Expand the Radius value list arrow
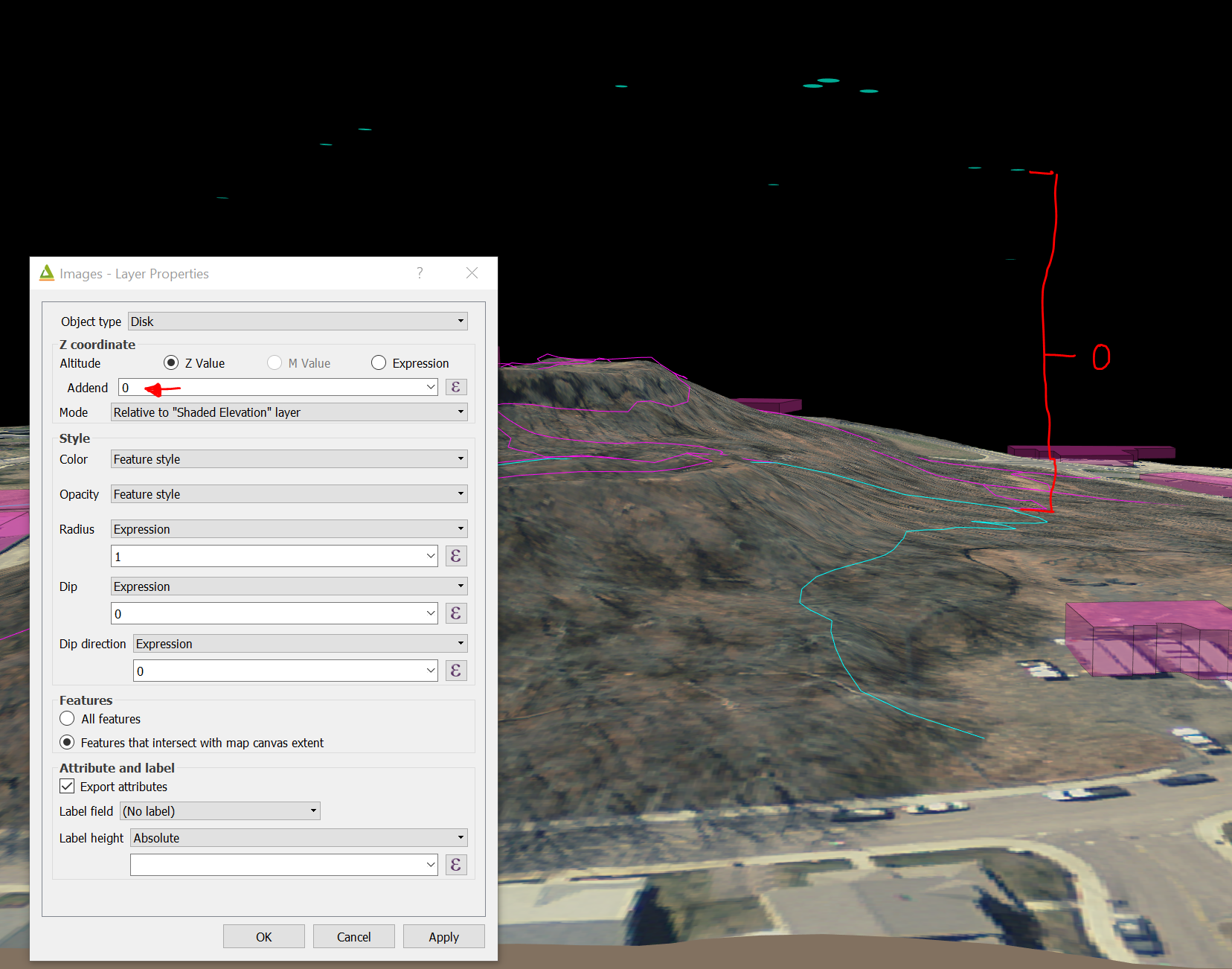 click(431, 556)
